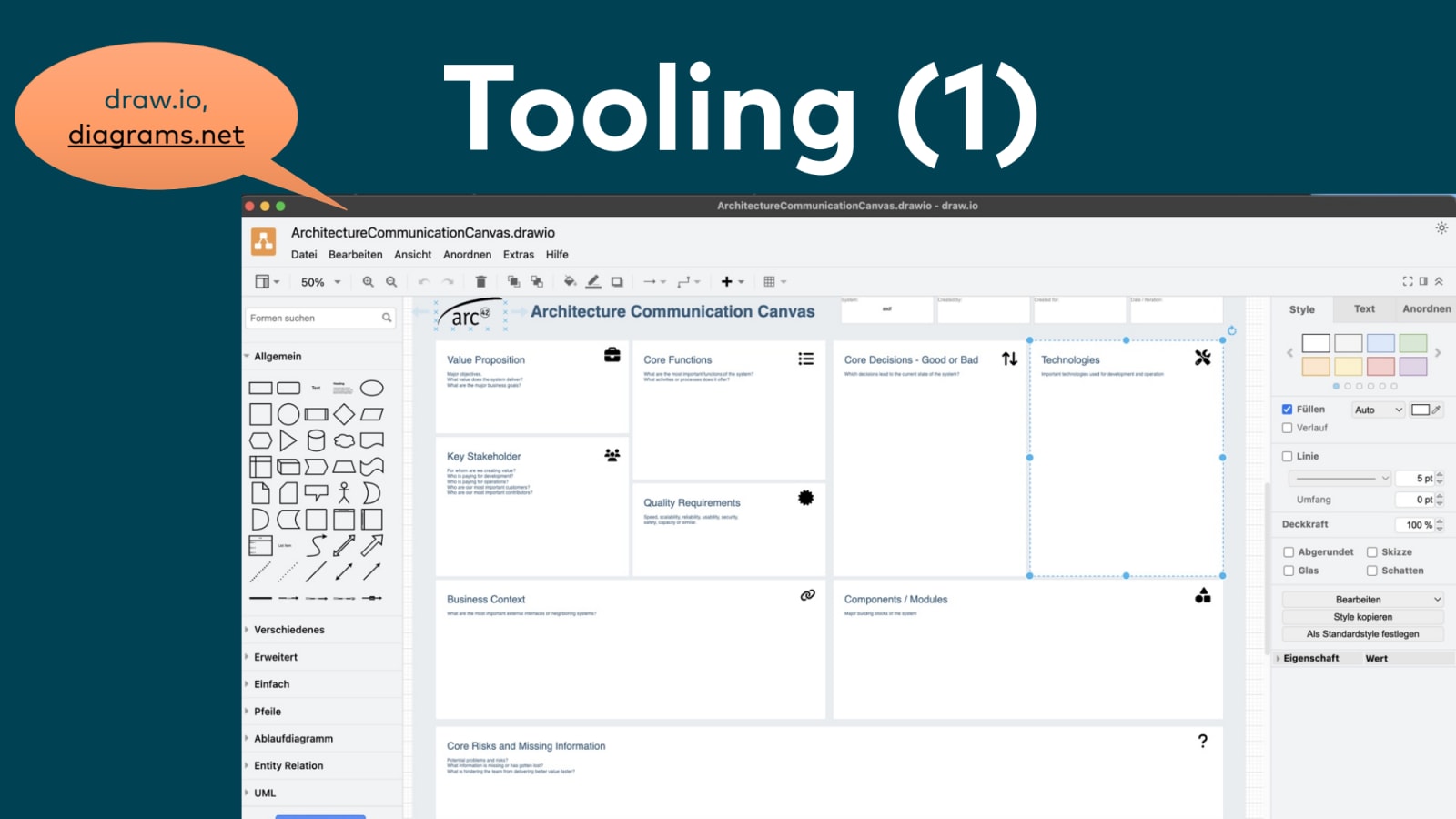
Task: Open the connection arrow style dropdown
Action: (x=654, y=282)
